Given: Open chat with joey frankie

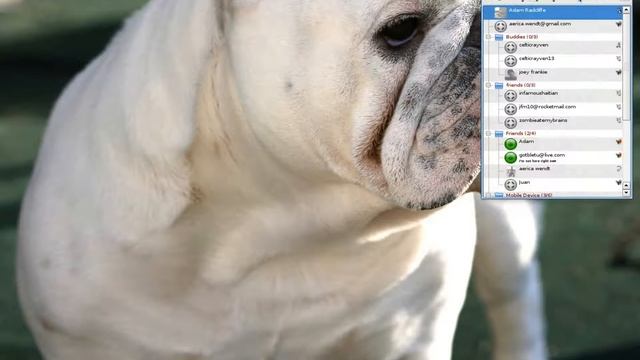Looking at the screenshot, I should pyautogui.click(x=533, y=72).
